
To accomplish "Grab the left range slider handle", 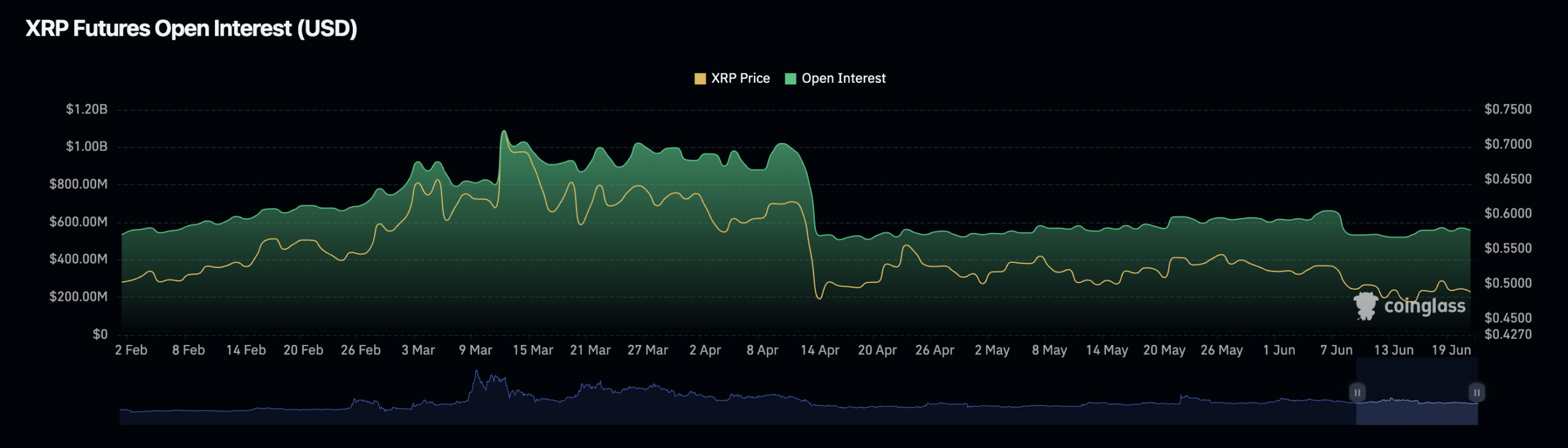I will coord(1357,392).
